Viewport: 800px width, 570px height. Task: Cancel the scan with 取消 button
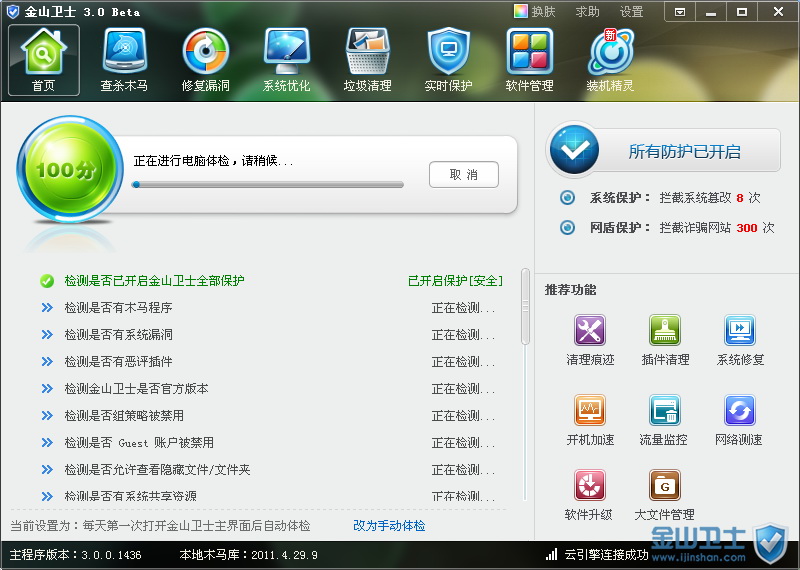(x=464, y=175)
